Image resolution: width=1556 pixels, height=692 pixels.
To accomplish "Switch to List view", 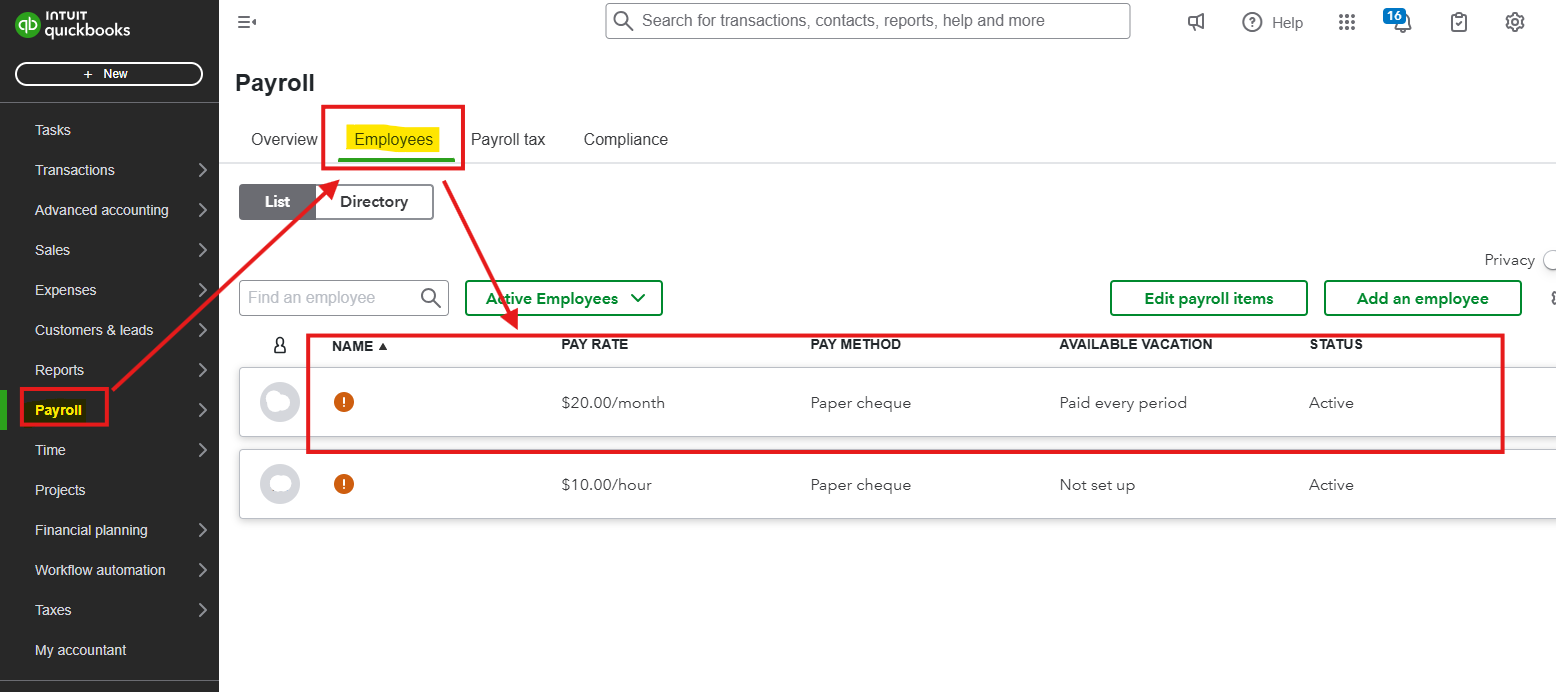I will (x=278, y=202).
